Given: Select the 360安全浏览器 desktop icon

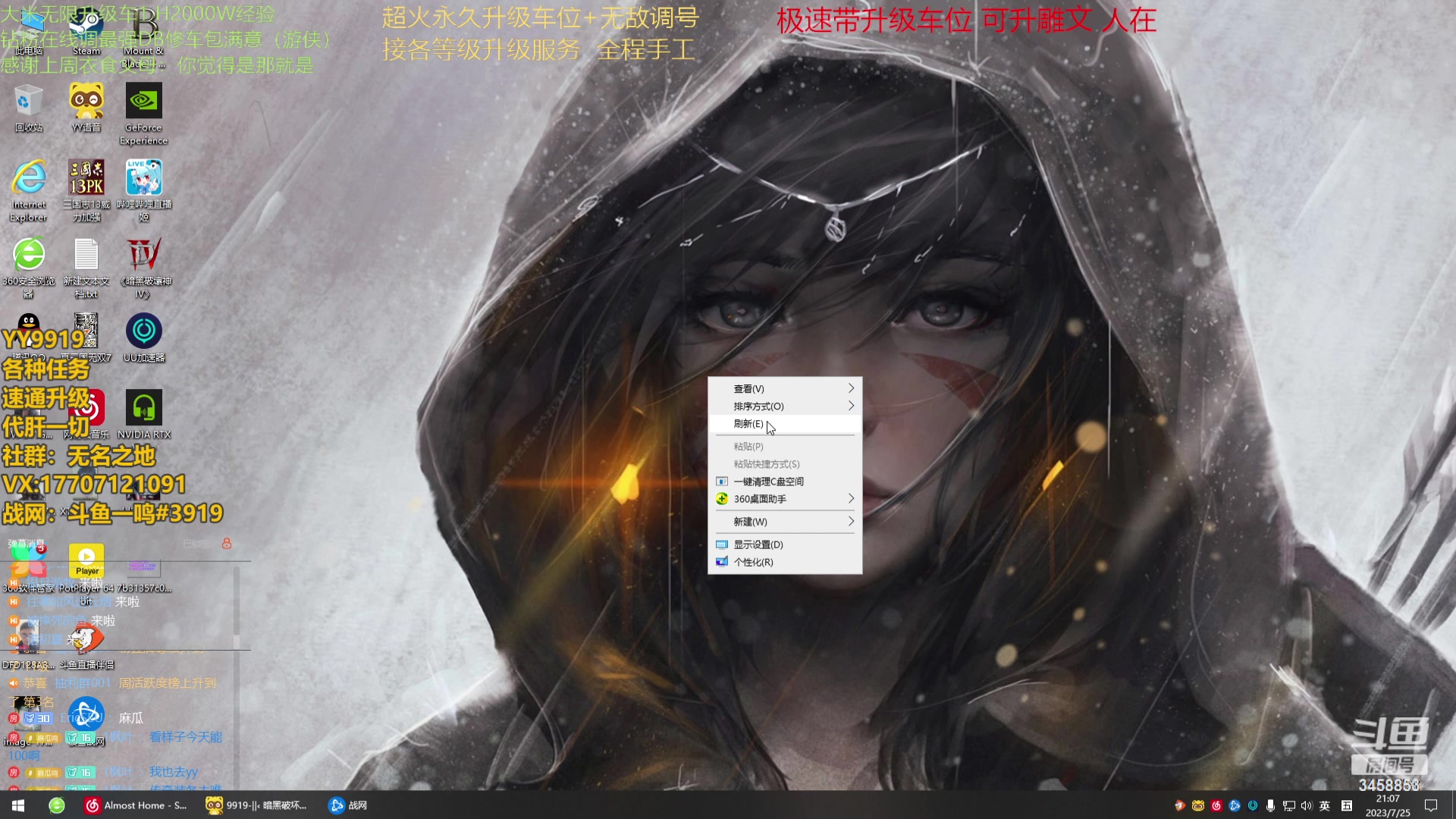Looking at the screenshot, I should click(x=29, y=267).
